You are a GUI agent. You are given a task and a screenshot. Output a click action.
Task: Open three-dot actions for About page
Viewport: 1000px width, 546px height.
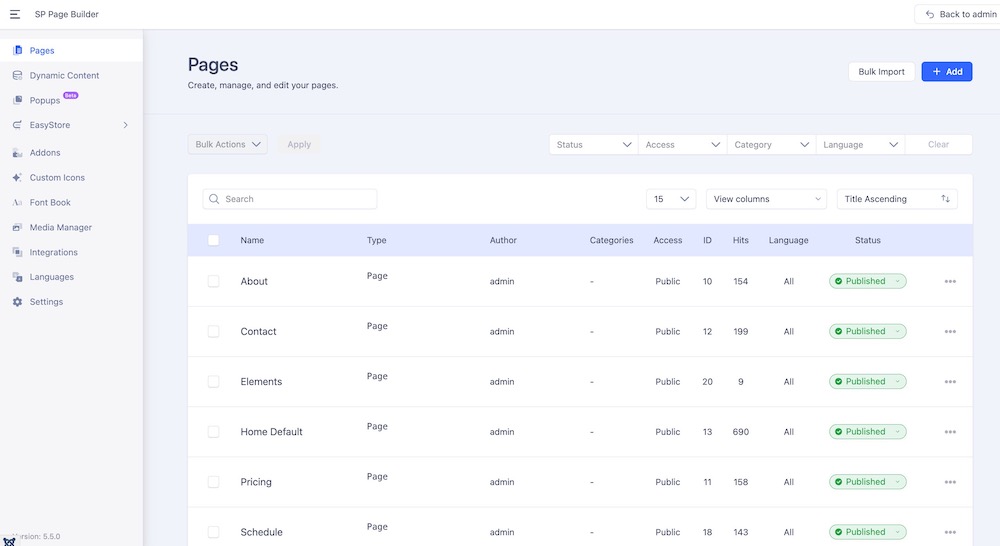tap(950, 282)
